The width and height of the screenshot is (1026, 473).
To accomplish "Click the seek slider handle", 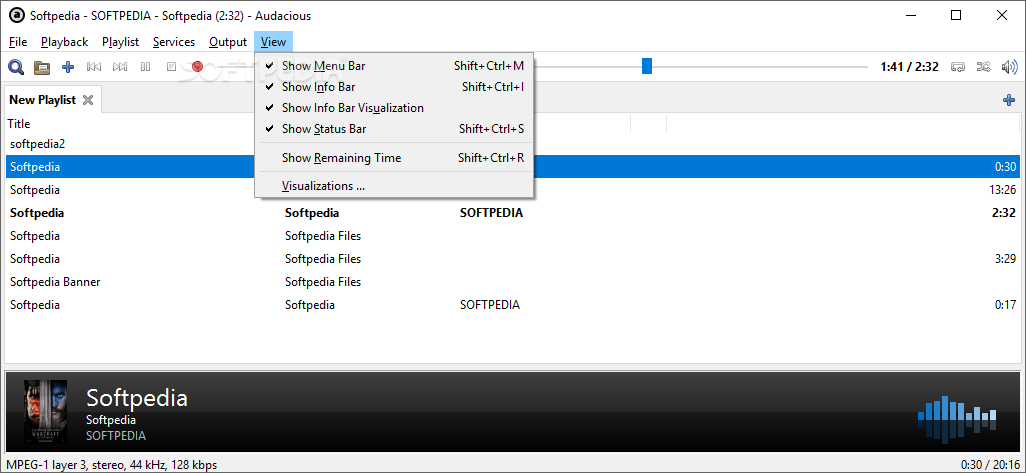I will [646, 66].
